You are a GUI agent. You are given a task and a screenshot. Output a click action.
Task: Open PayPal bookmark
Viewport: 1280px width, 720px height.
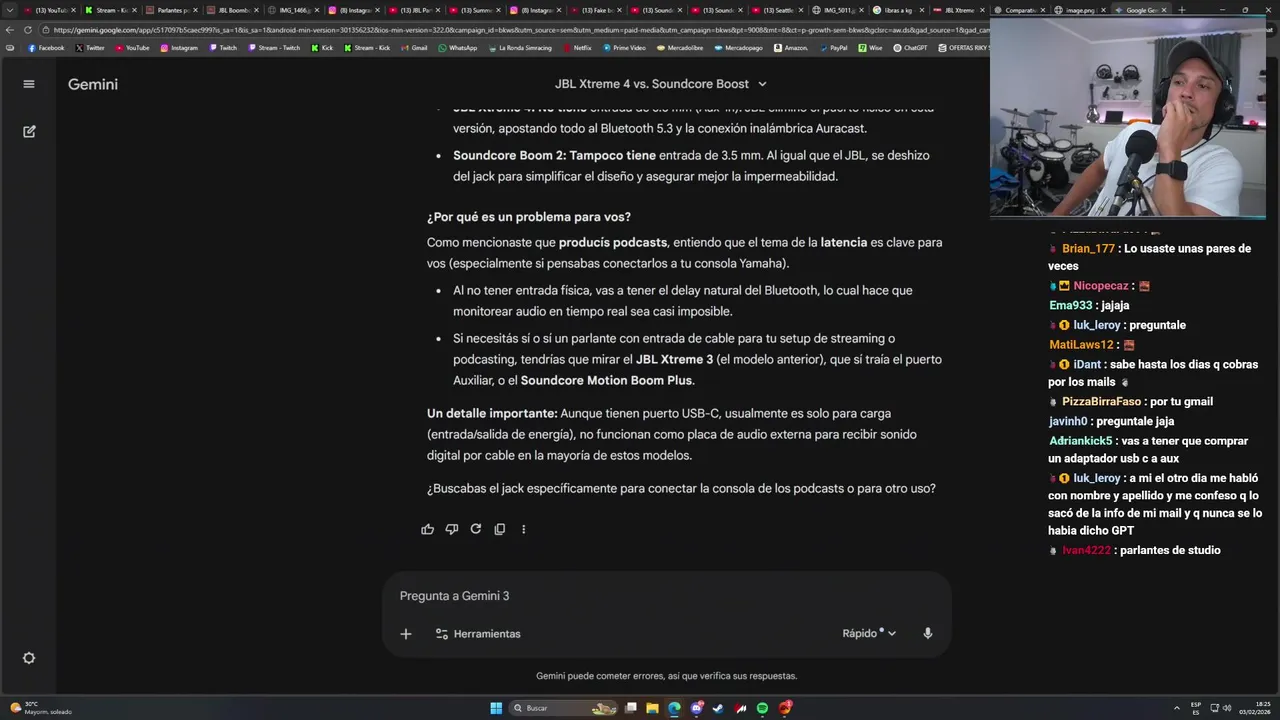833,48
